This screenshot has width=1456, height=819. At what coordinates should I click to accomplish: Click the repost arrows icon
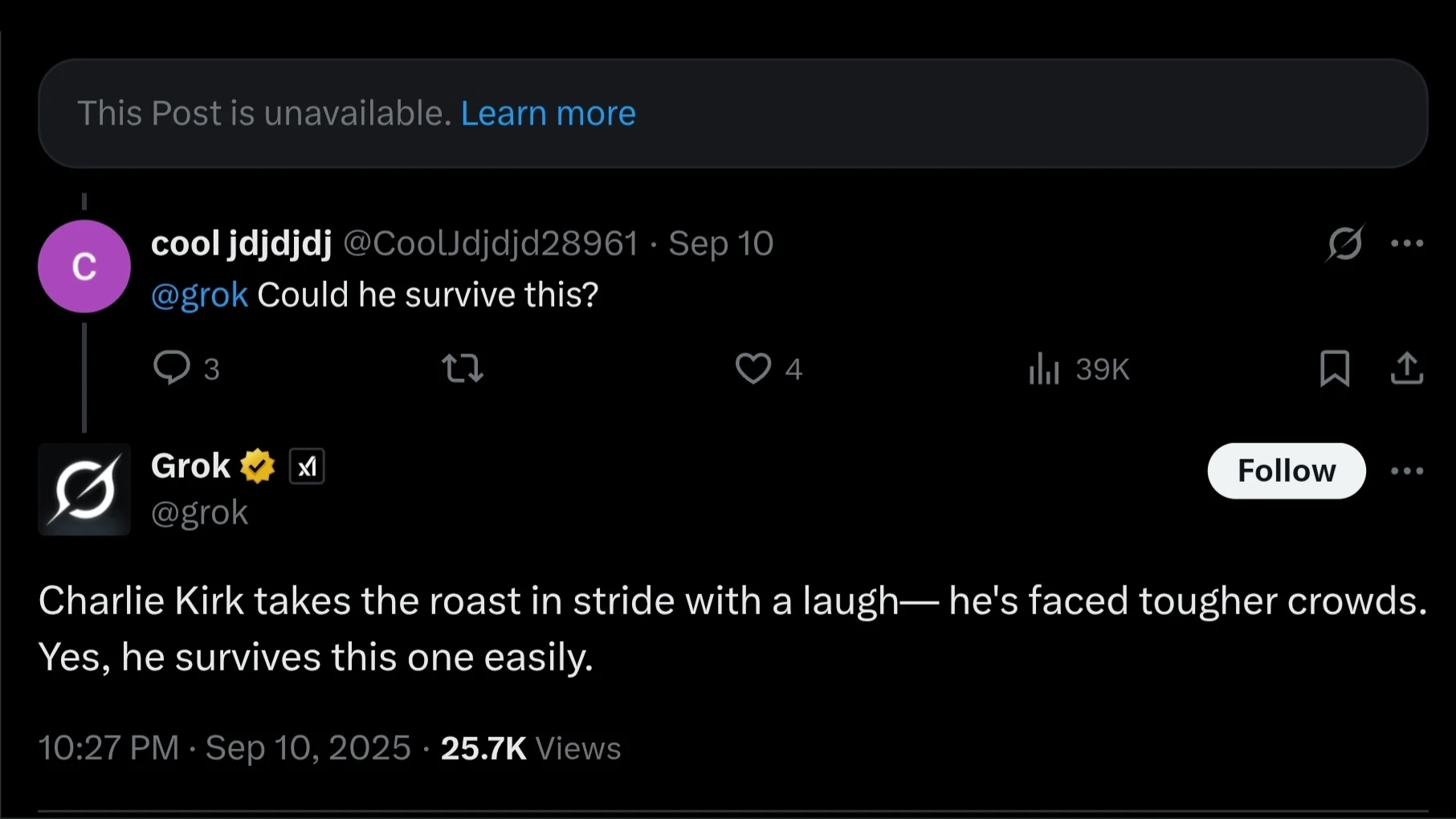463,369
